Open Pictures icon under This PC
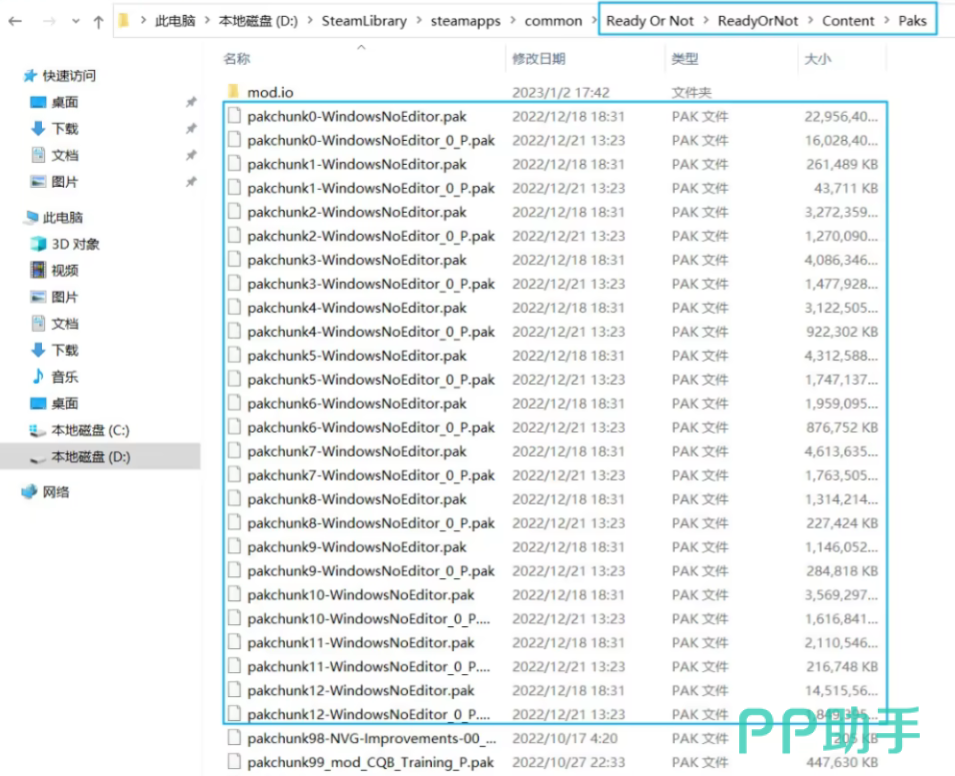Screen dimensions: 955x776 click(38, 297)
